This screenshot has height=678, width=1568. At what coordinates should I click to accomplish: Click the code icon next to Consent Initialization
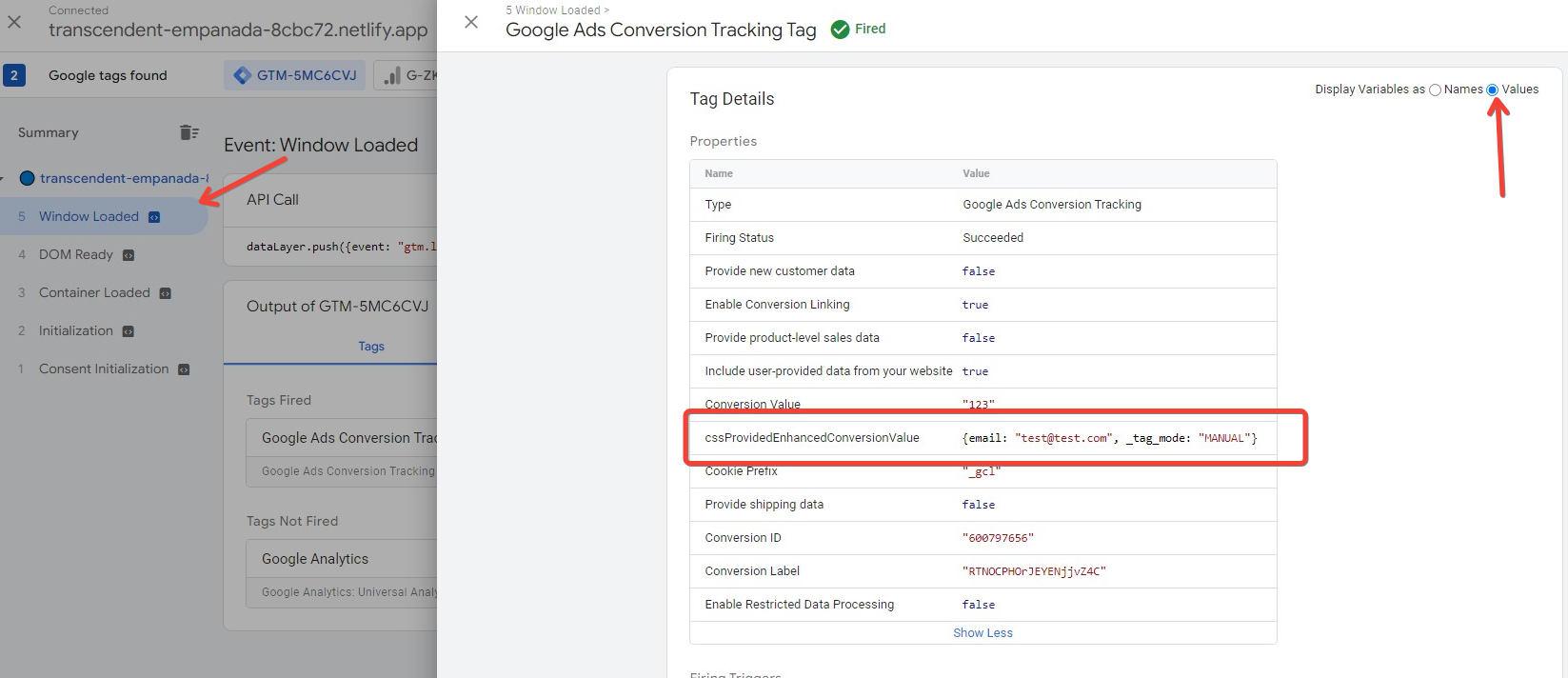tap(184, 369)
